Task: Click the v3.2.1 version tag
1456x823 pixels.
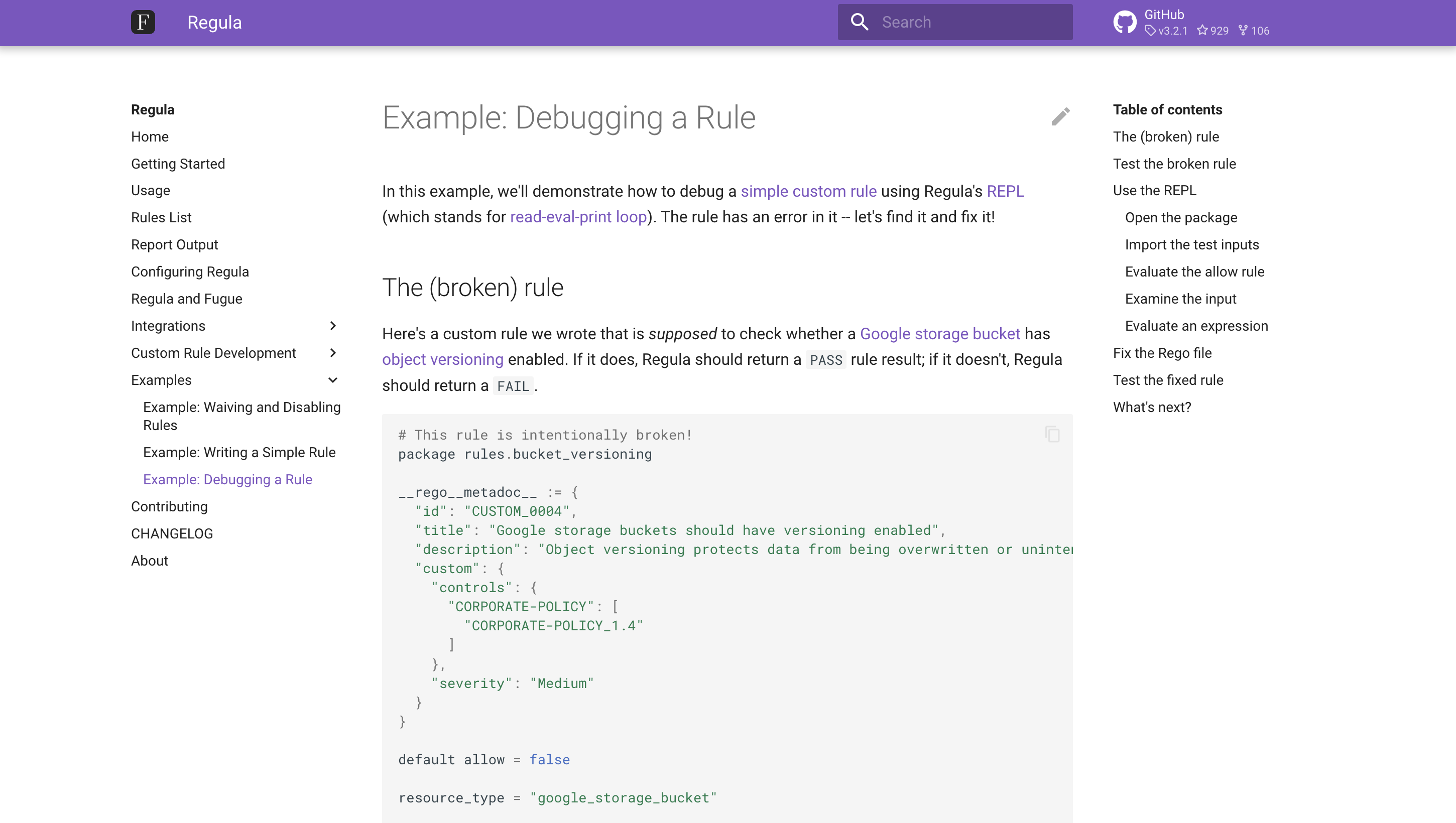Action: 1166,31
